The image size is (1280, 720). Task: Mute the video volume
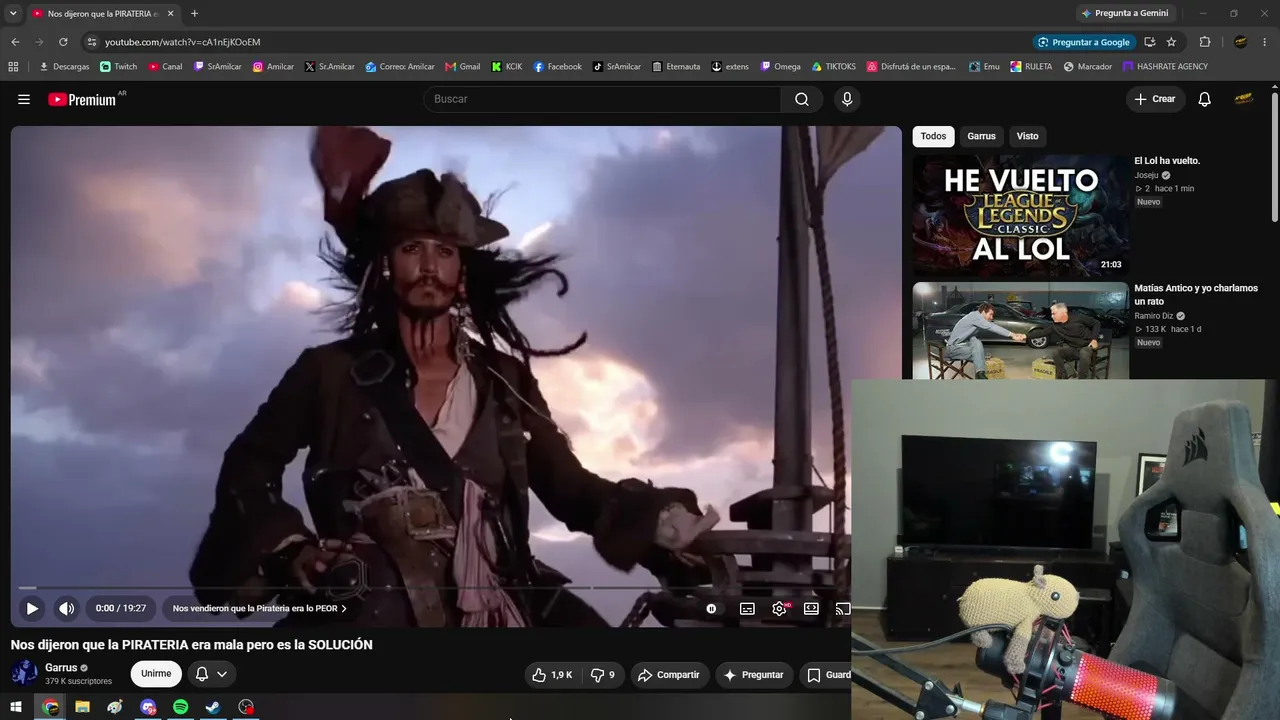point(66,608)
